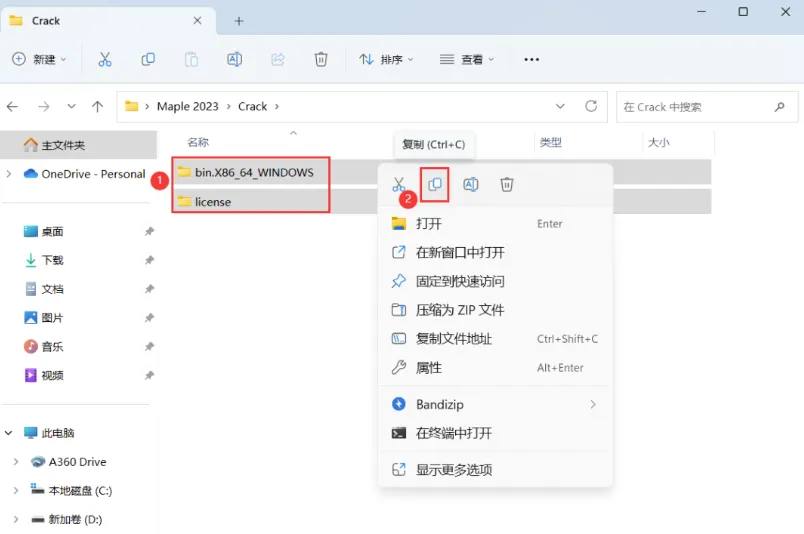Viewport: 804px width, 534px height.
Task: Open the three-dot more options menu
Action: (532, 60)
